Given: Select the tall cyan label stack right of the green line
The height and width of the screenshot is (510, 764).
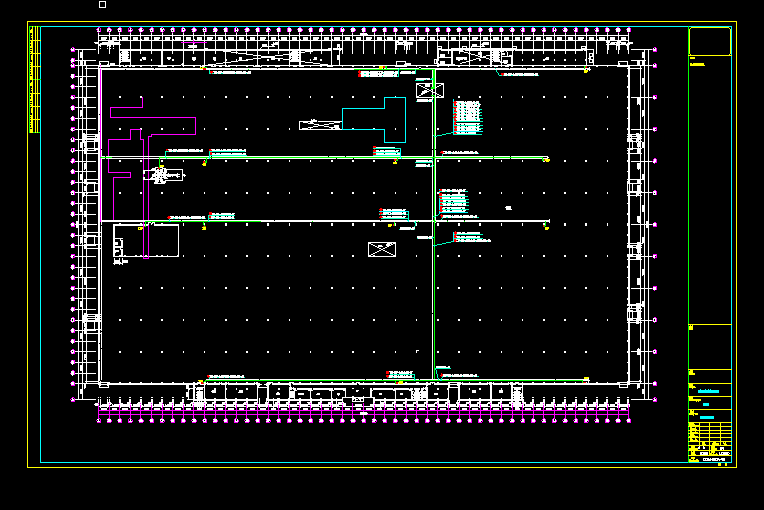Looking at the screenshot, I should [467, 117].
